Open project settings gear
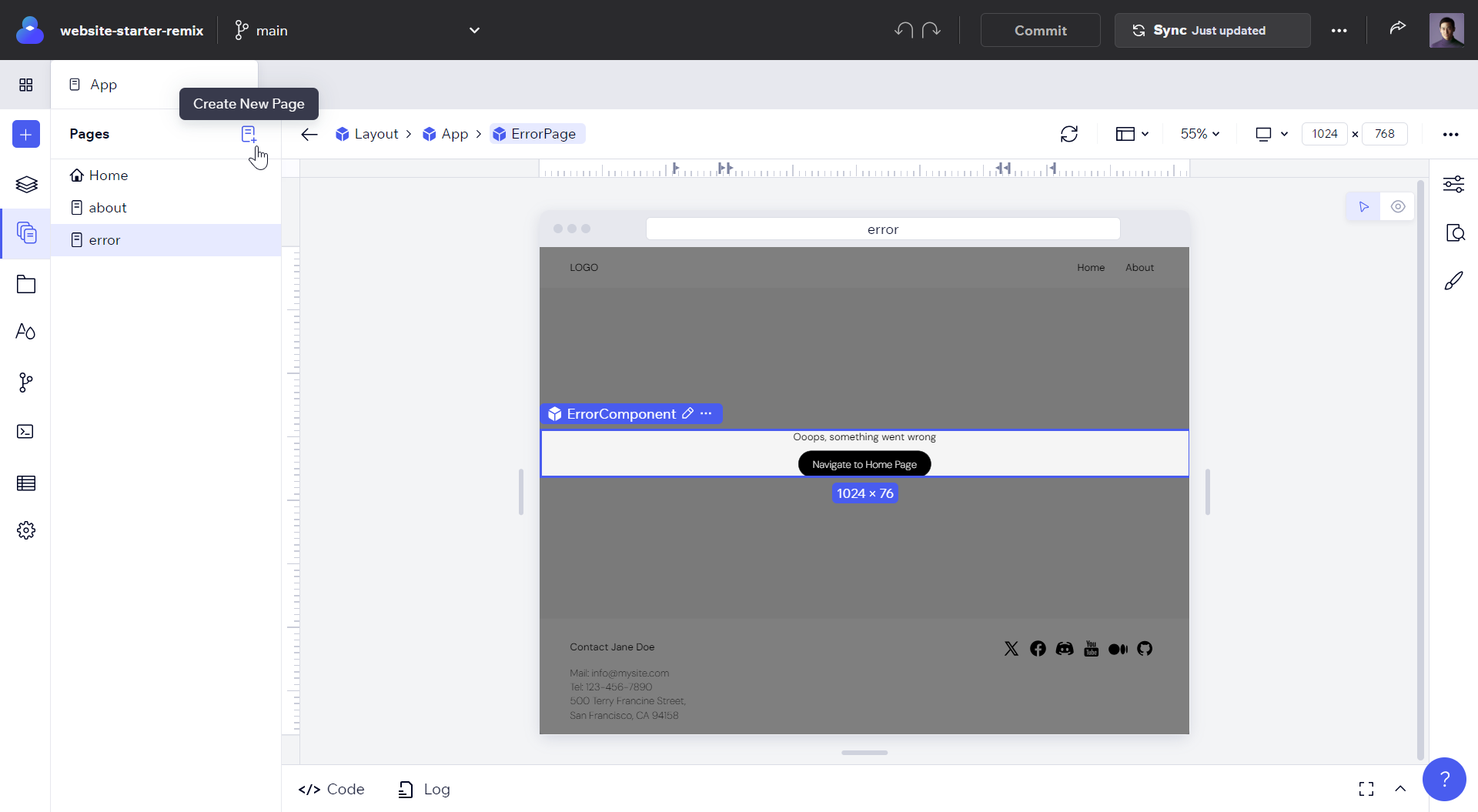The width and height of the screenshot is (1478, 812). pyautogui.click(x=26, y=530)
